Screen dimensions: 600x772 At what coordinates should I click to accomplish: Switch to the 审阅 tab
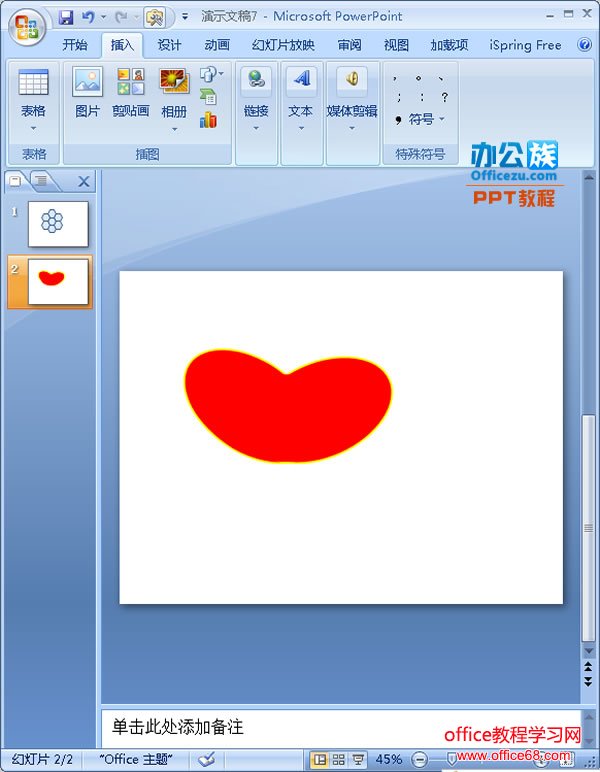(x=349, y=45)
